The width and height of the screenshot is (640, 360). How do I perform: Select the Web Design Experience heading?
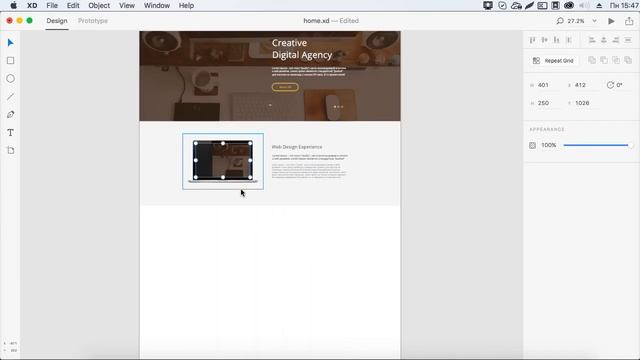click(297, 147)
